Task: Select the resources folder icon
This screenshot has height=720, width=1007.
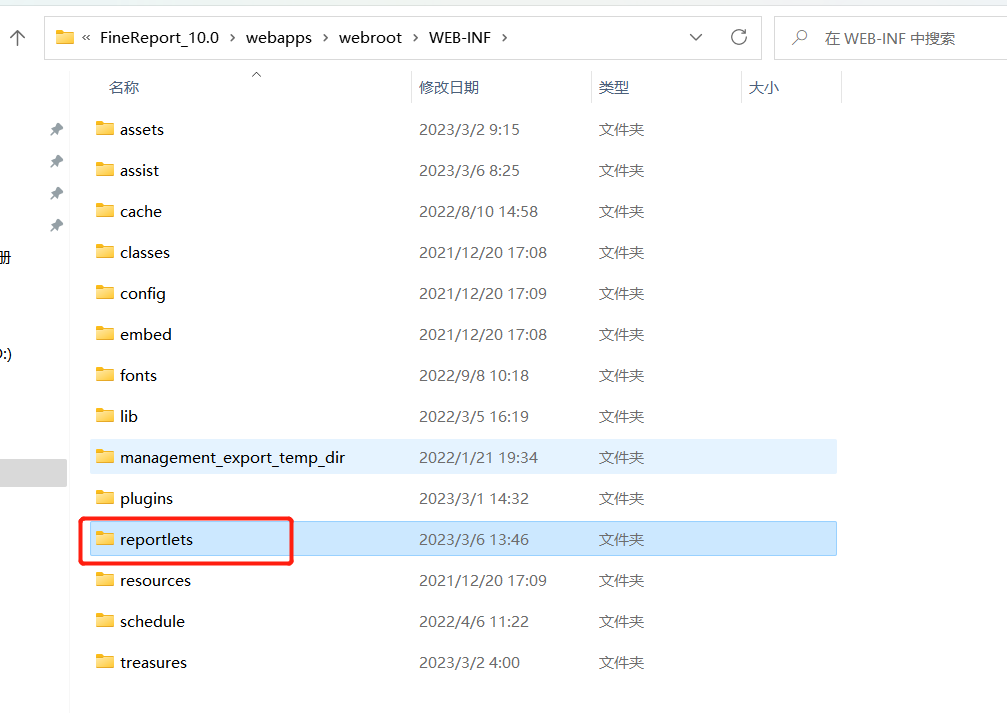Action: (105, 580)
